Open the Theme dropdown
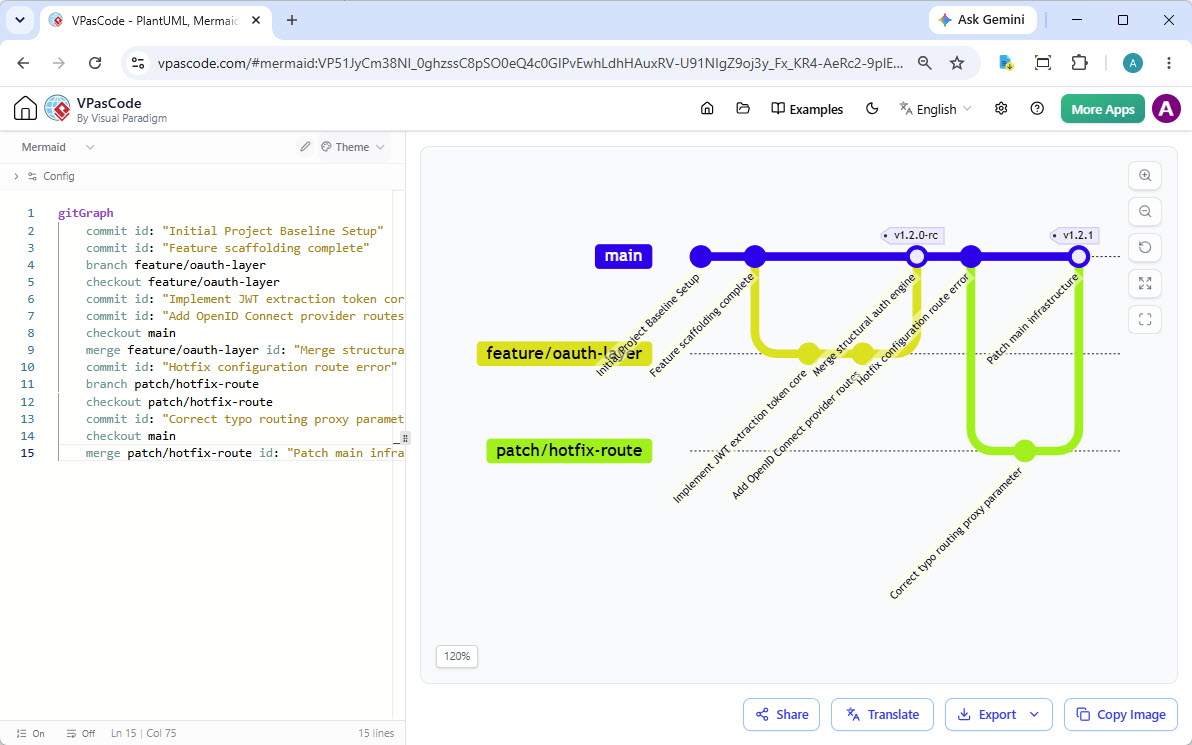1192x745 pixels. pos(353,147)
